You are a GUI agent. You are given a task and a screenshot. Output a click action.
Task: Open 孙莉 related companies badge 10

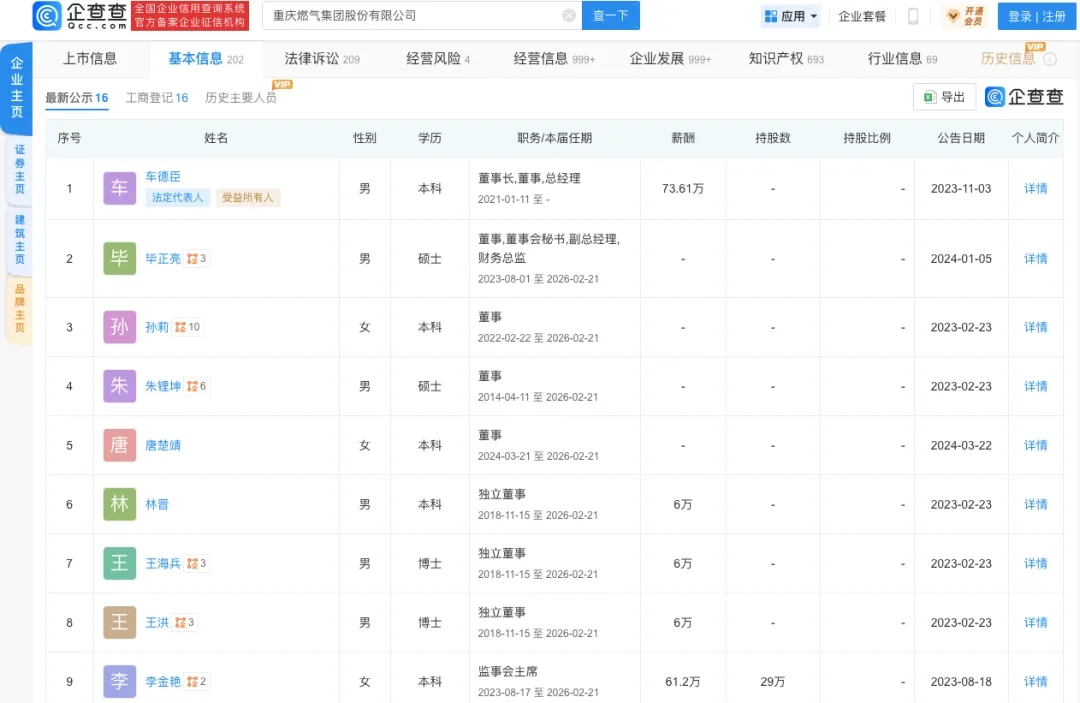[187, 327]
